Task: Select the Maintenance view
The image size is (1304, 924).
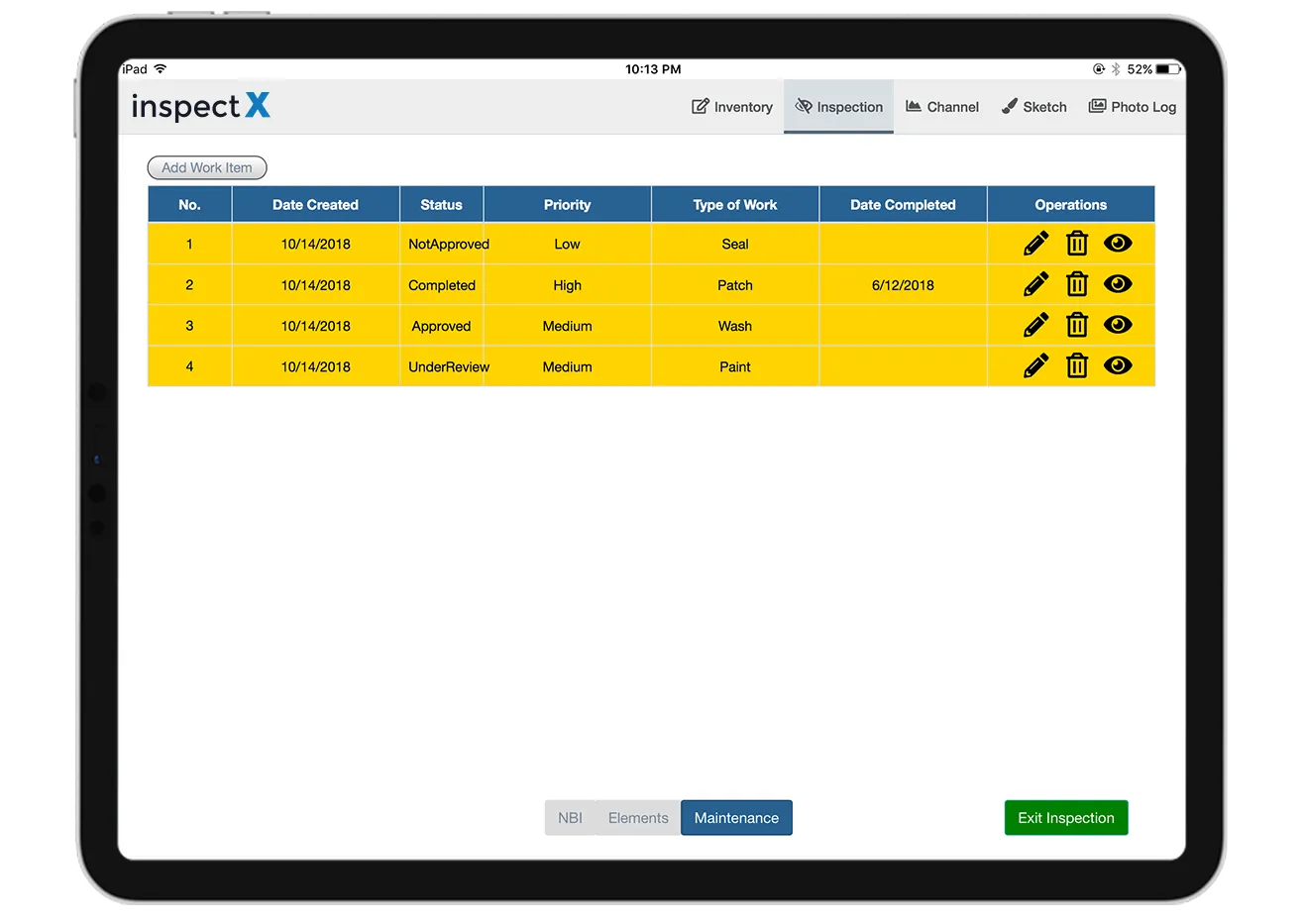Action: 736,817
